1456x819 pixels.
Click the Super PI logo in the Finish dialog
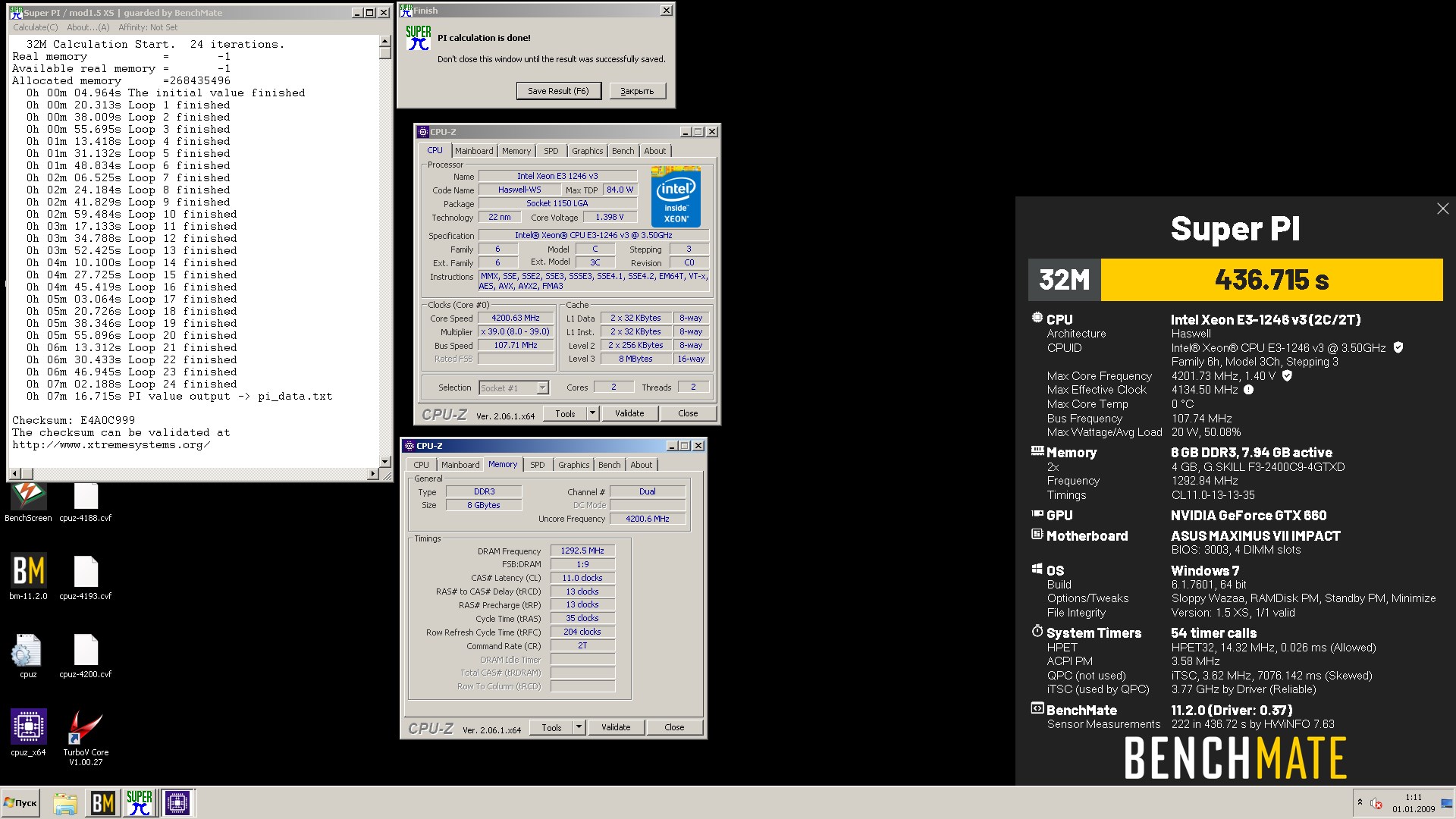coord(418,38)
